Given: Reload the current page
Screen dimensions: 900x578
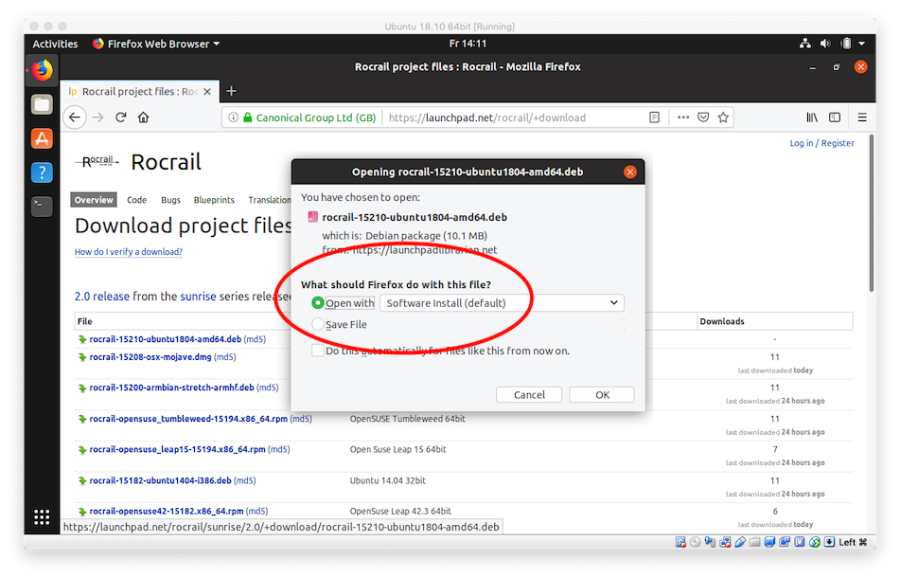Looking at the screenshot, I should tap(120, 117).
